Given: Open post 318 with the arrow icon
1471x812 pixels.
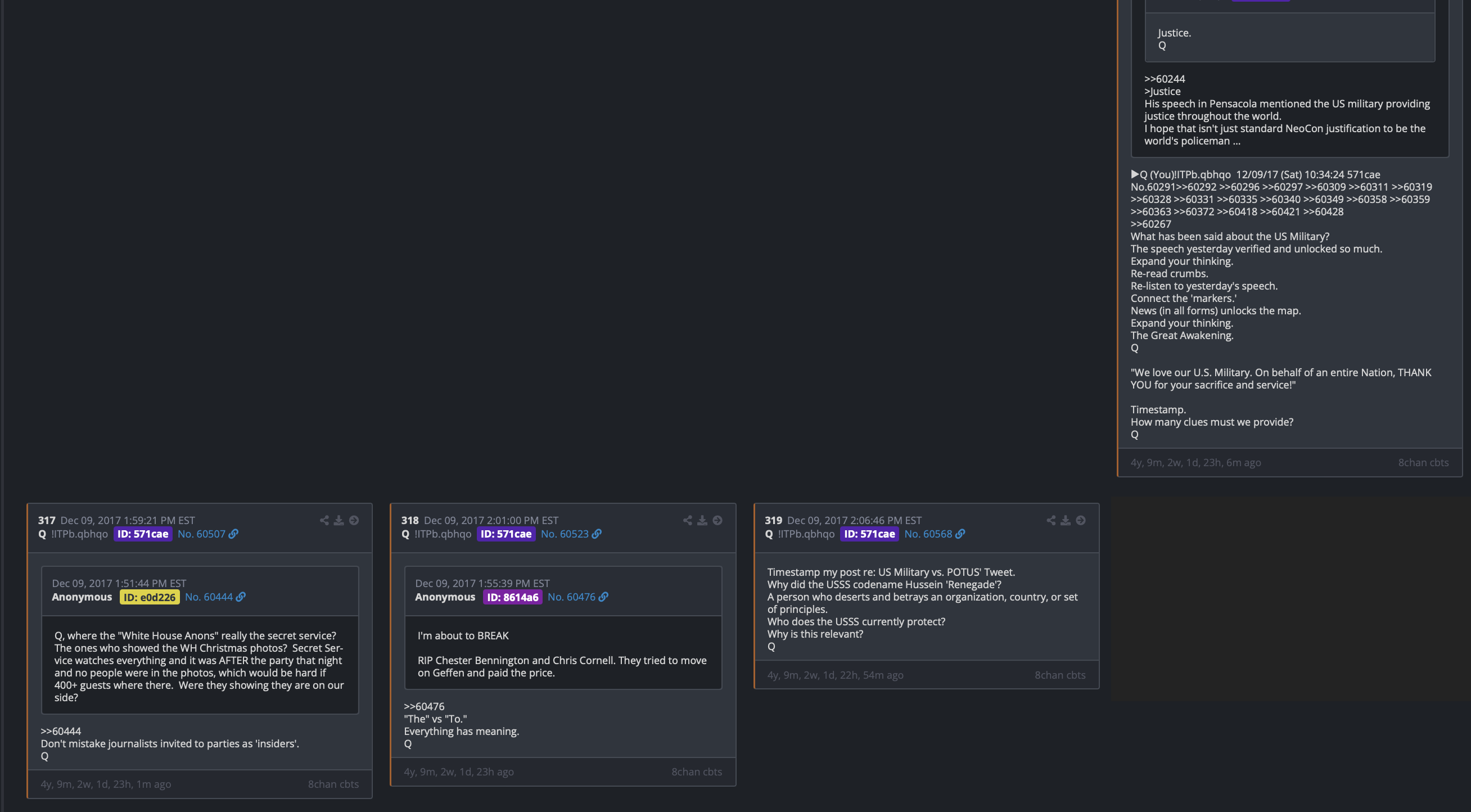Looking at the screenshot, I should tap(718, 520).
